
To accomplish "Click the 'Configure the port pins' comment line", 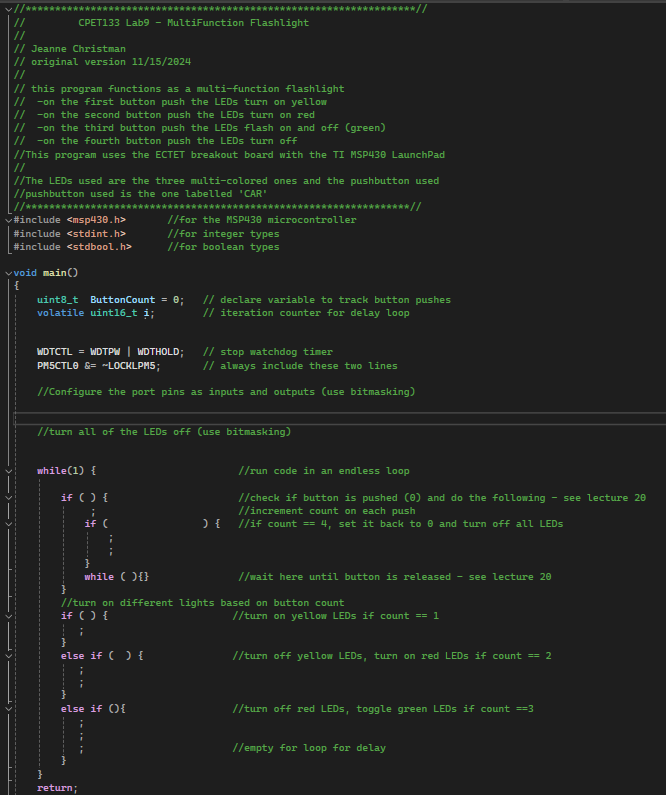I will pos(226,392).
